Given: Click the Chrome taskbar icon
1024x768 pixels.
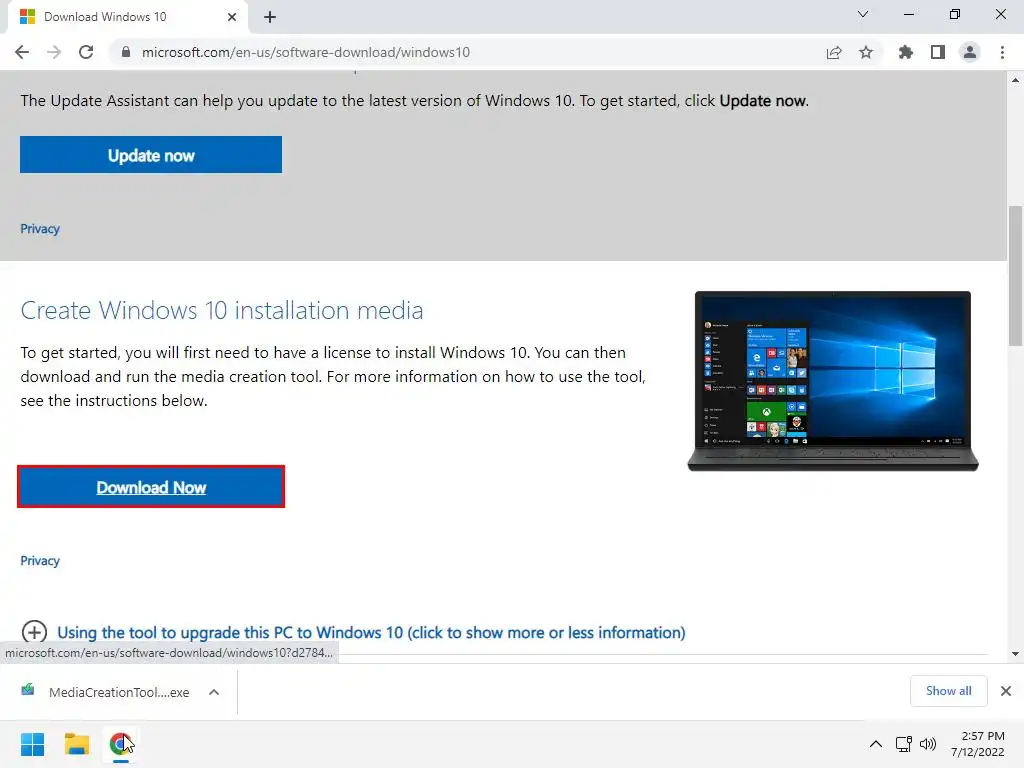Looking at the screenshot, I should [120, 744].
